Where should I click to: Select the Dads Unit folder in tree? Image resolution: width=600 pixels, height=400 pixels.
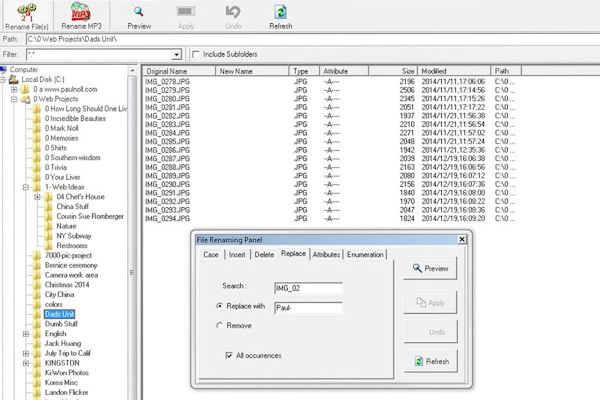(60, 314)
